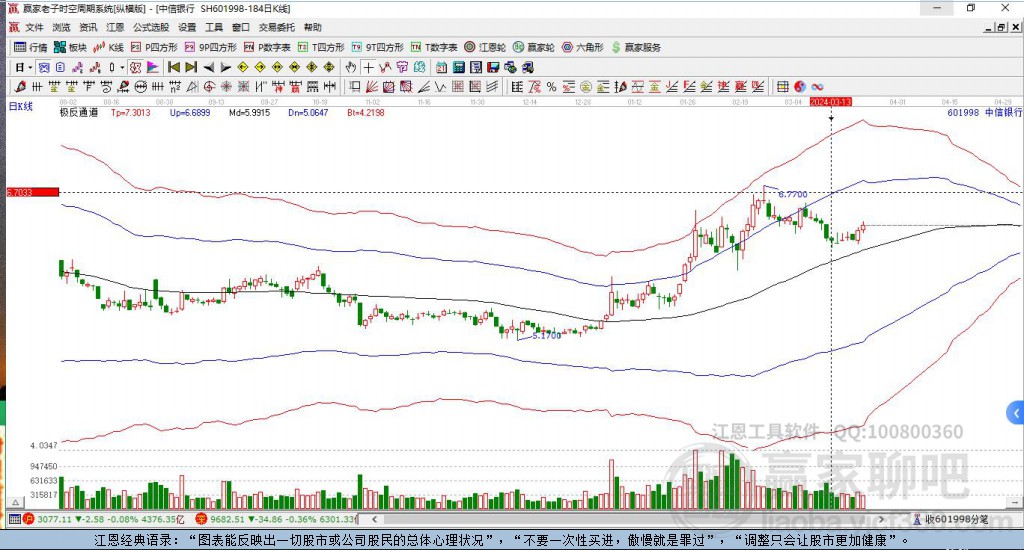Click the Tp=7.3013 value
This screenshot has height=550, width=1024.
tap(131, 112)
